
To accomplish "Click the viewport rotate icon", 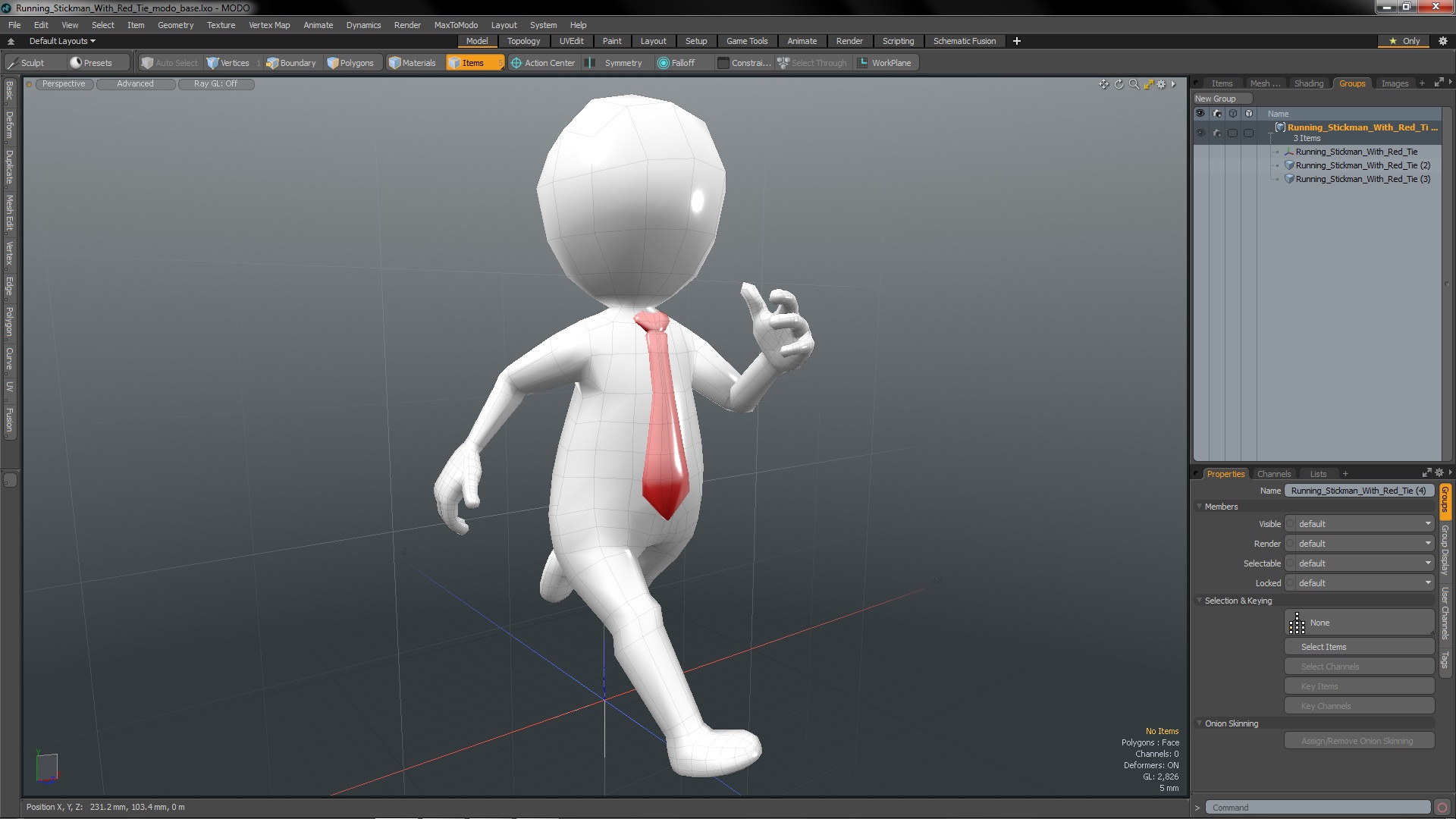I will 1119,84.
